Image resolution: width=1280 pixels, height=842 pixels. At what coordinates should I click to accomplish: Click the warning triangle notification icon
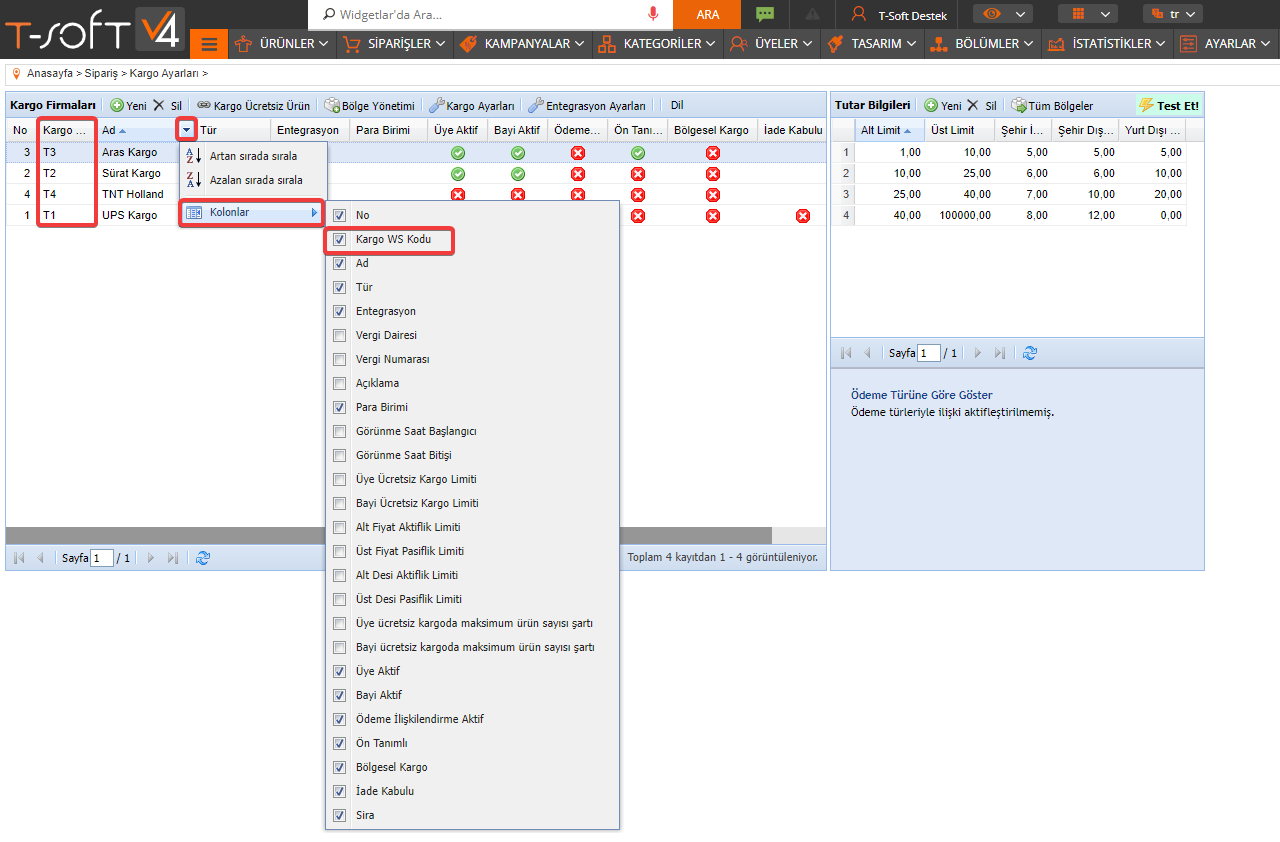tap(813, 14)
